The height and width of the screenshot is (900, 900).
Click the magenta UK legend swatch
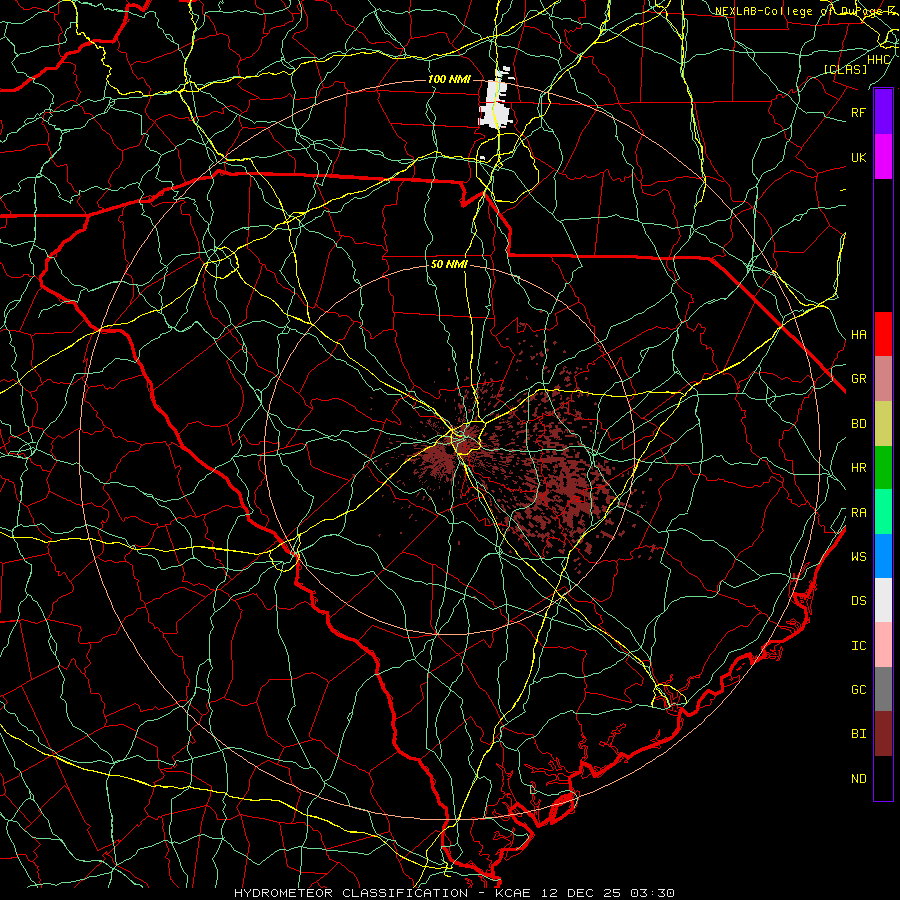(x=883, y=157)
